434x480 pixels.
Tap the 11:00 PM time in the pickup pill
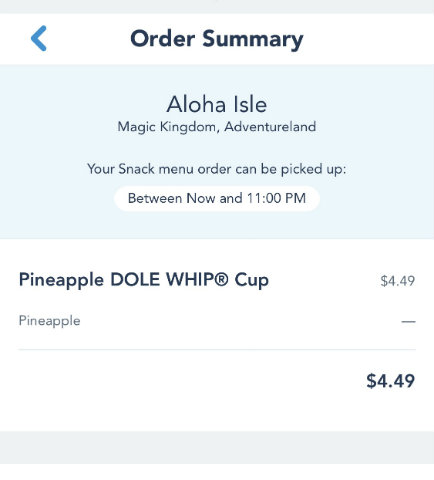276,198
